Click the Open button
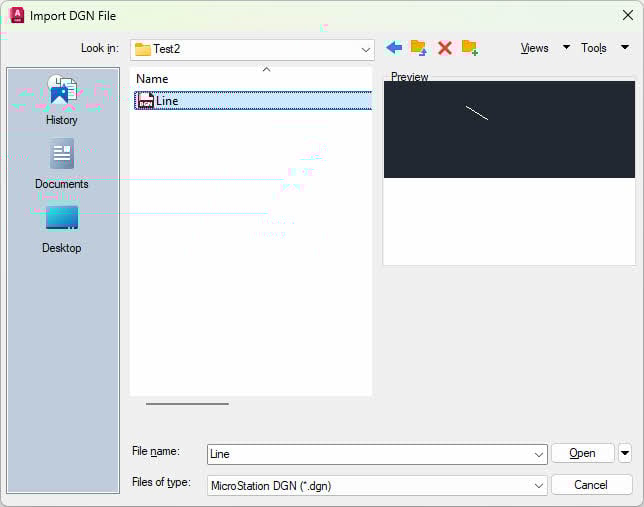Image resolution: width=644 pixels, height=507 pixels. (582, 453)
